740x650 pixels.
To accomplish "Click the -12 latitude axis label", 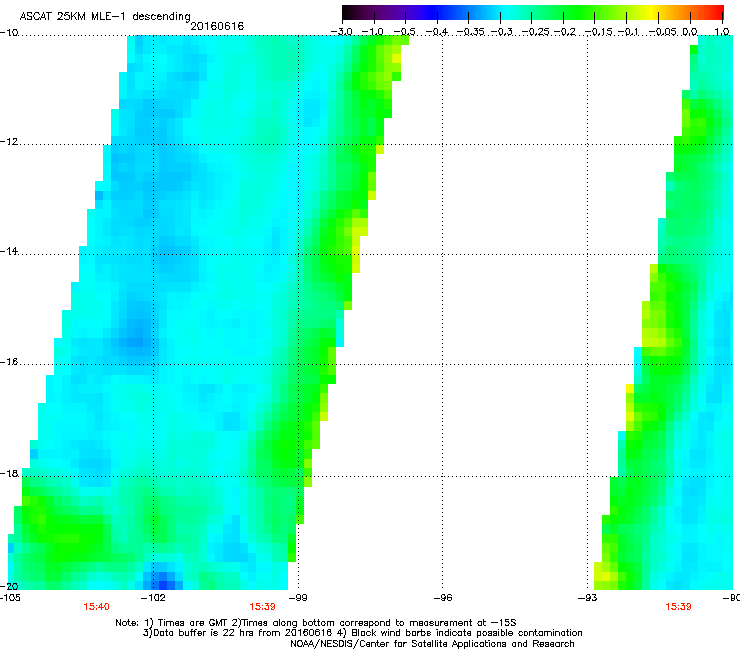I will 9,142.
